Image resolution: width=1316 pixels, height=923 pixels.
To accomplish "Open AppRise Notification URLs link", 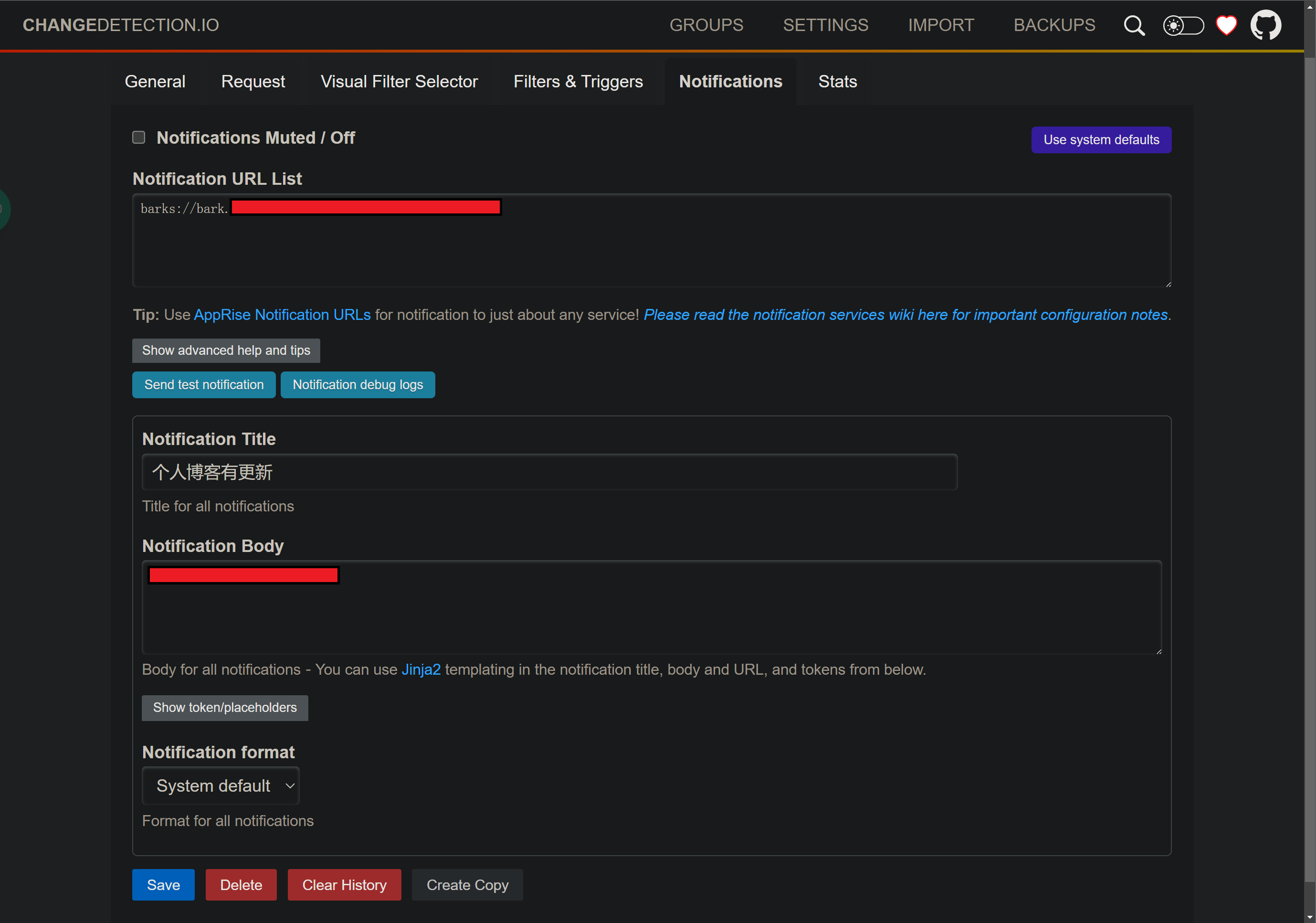I will click(282, 315).
